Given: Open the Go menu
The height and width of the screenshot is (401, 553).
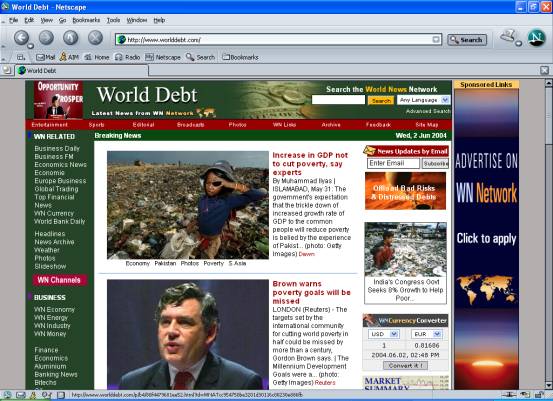Looking at the screenshot, I should click(62, 20).
